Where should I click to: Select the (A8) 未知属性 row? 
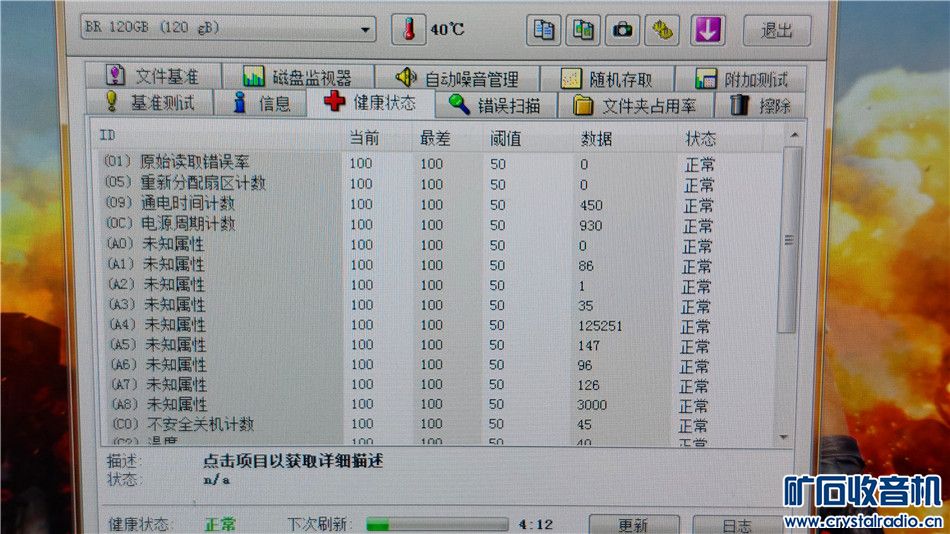coord(439,404)
